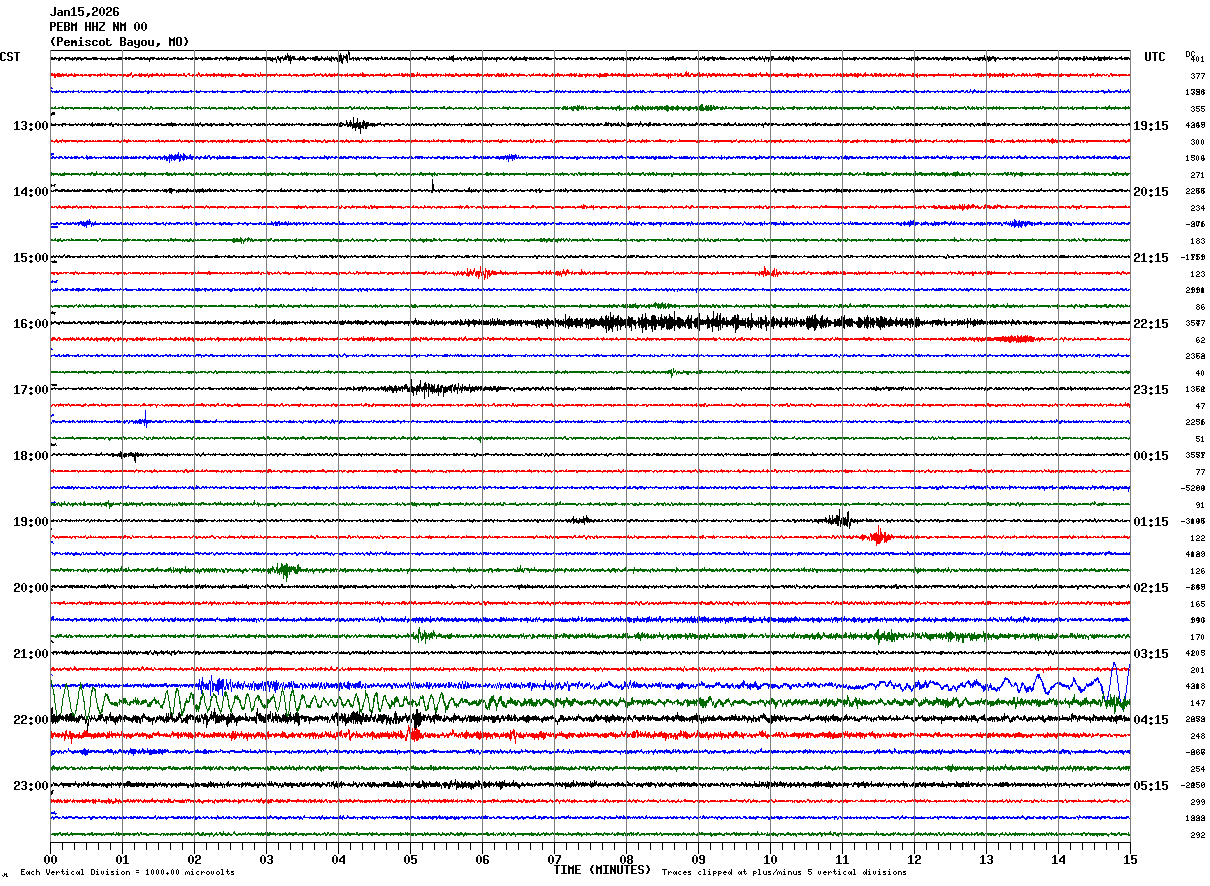This screenshot has width=1210, height=886.
Task: Click the (Pemiscot Bayou, MO) location text
Action: [x=118, y=42]
